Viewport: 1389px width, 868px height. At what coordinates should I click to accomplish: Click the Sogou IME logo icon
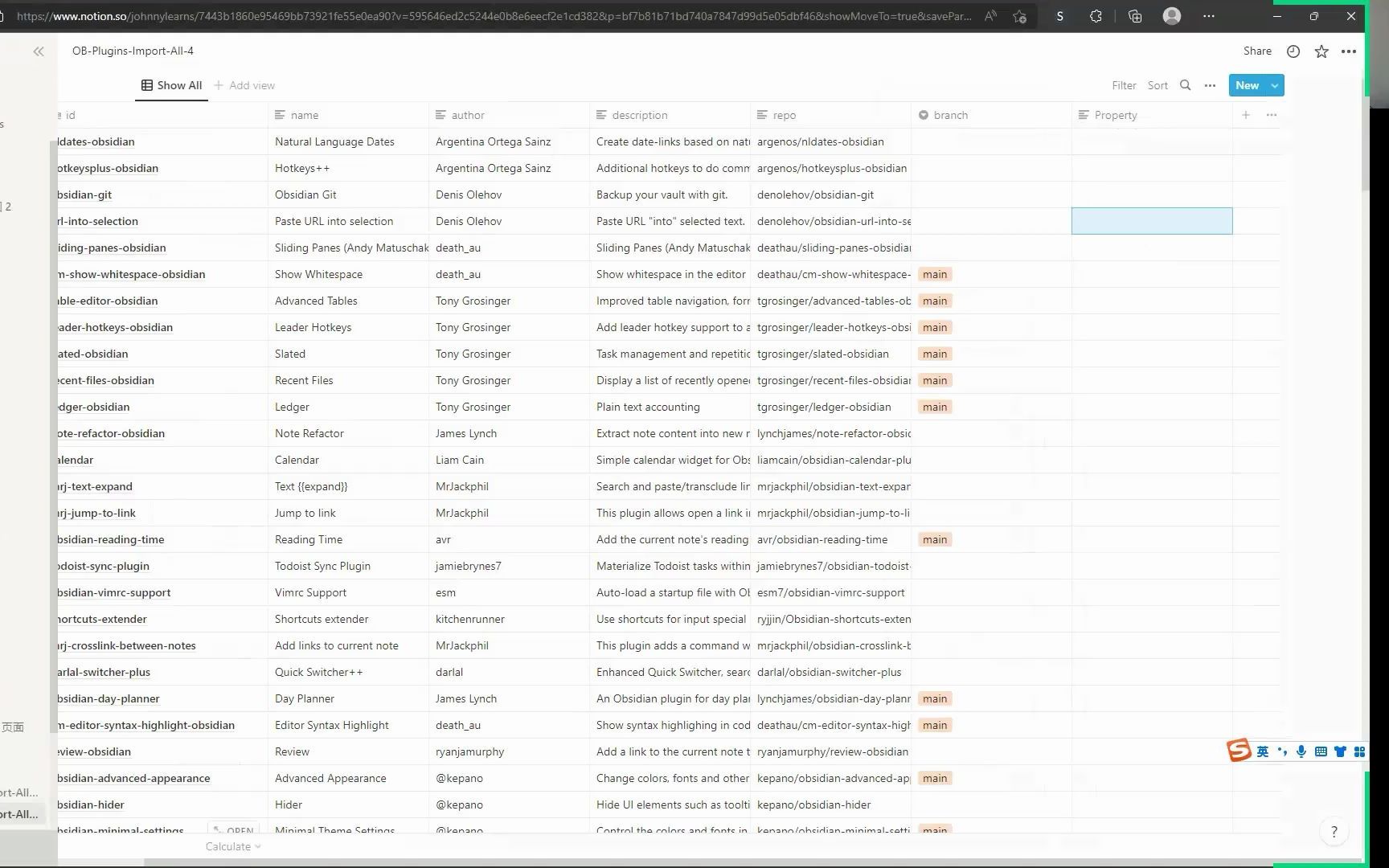(1239, 751)
